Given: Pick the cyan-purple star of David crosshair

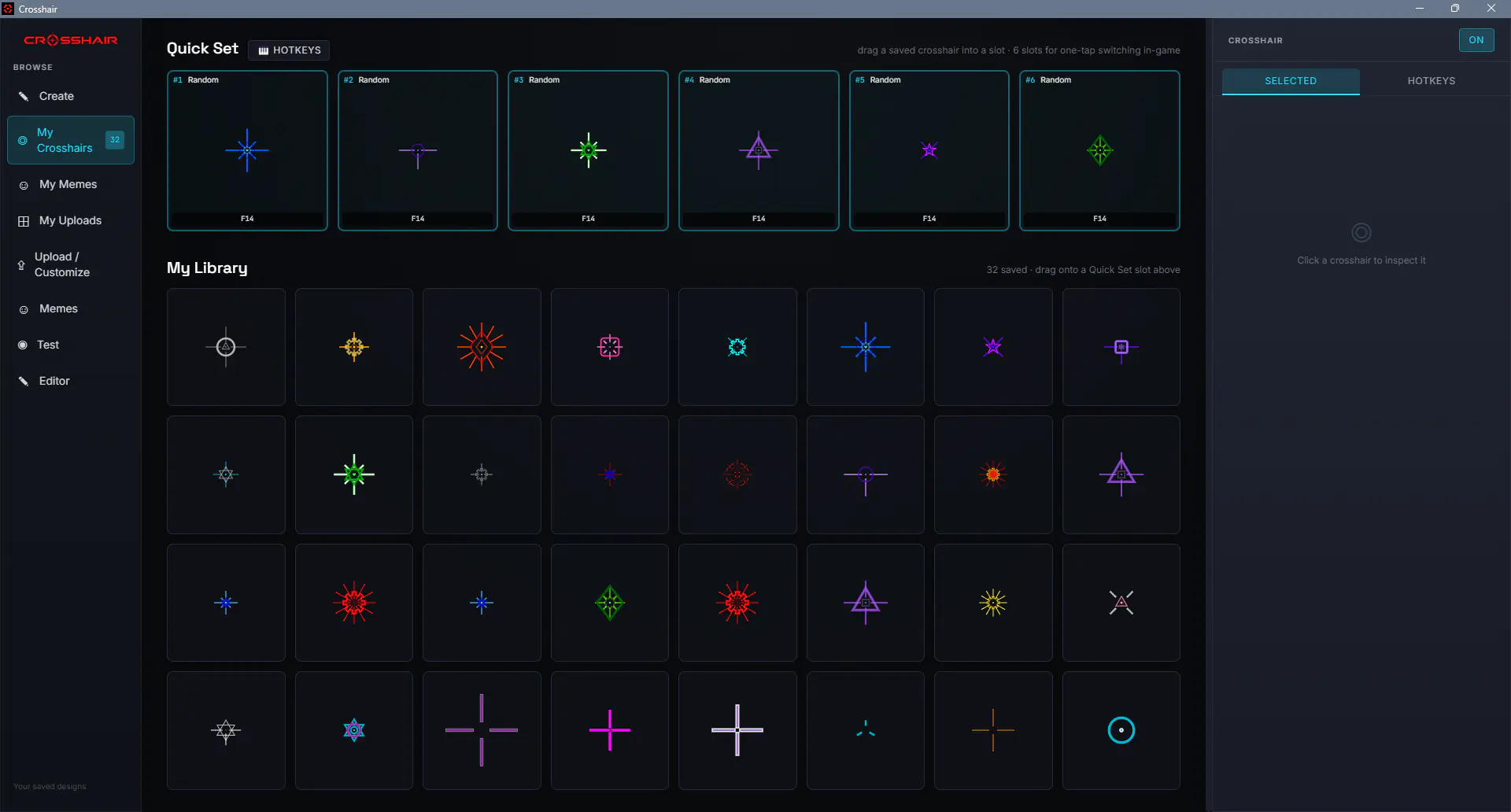Looking at the screenshot, I should tap(354, 730).
